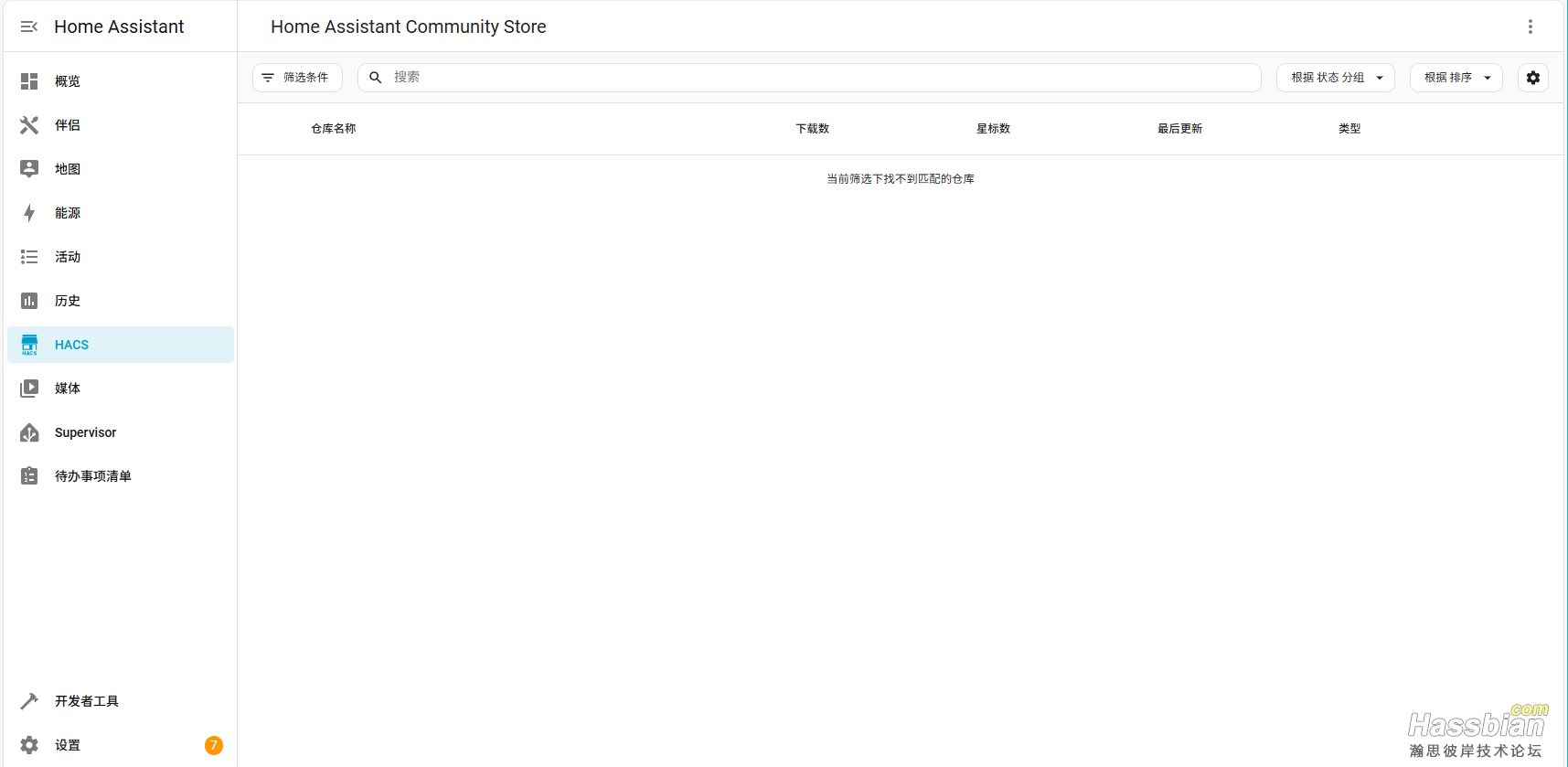
Task: Open the three-dot overflow menu
Action: (x=1530, y=27)
